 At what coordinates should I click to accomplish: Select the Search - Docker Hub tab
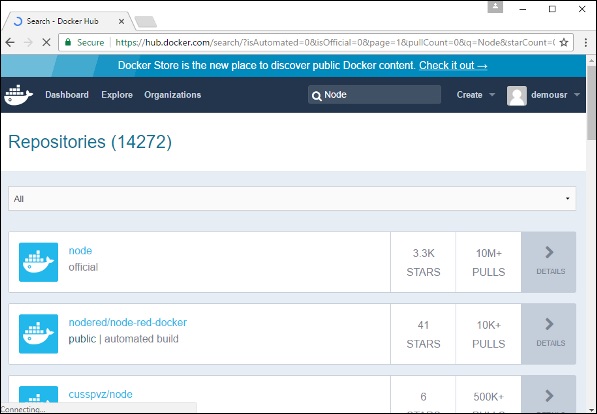click(x=68, y=21)
